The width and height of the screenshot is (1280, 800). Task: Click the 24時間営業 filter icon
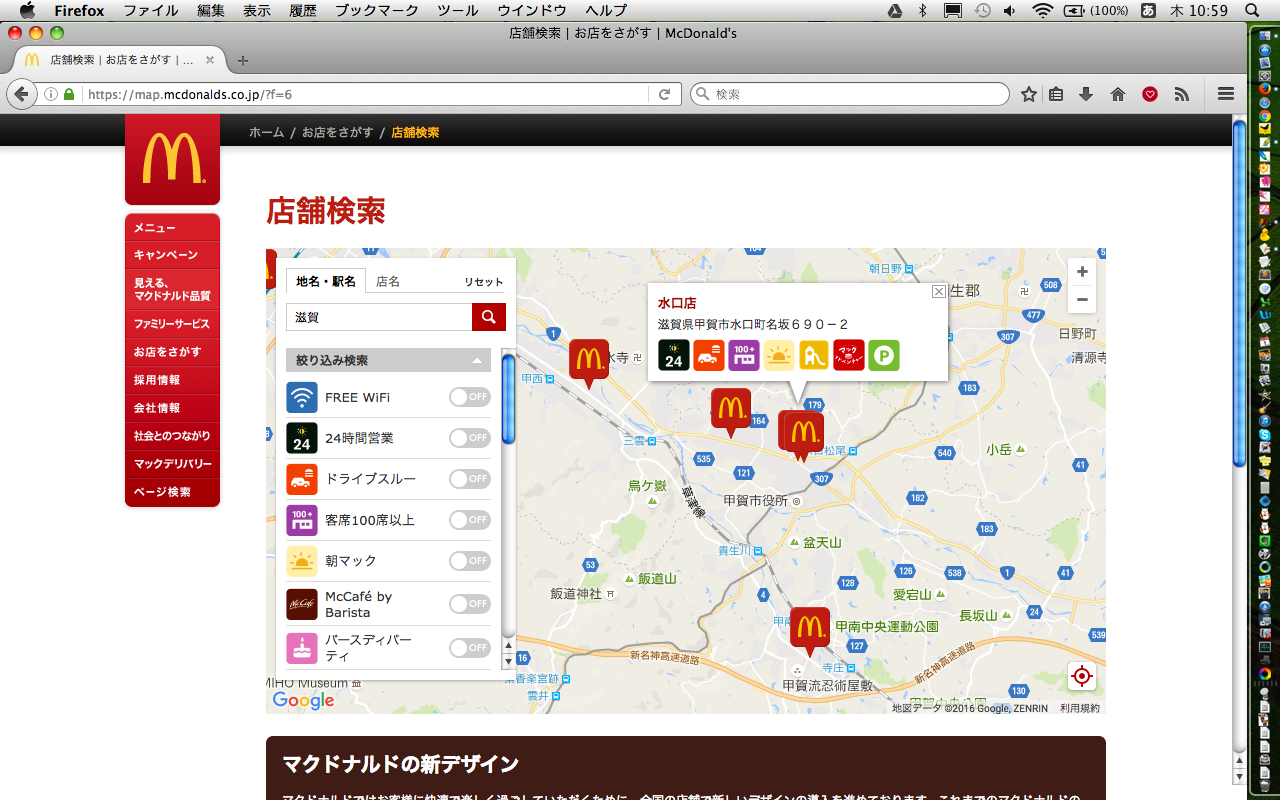[302, 438]
